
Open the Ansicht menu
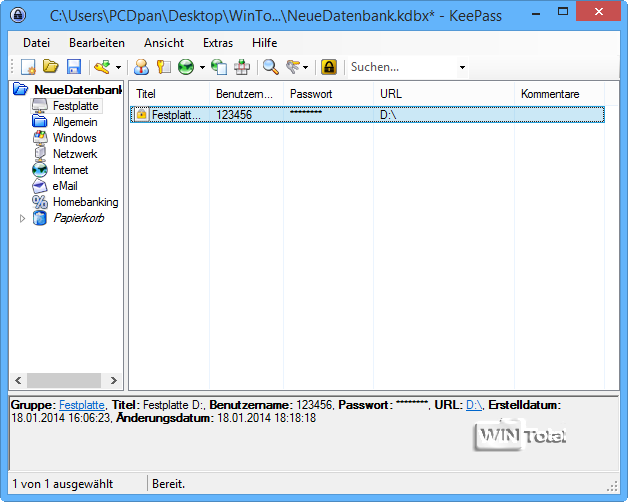pos(164,43)
